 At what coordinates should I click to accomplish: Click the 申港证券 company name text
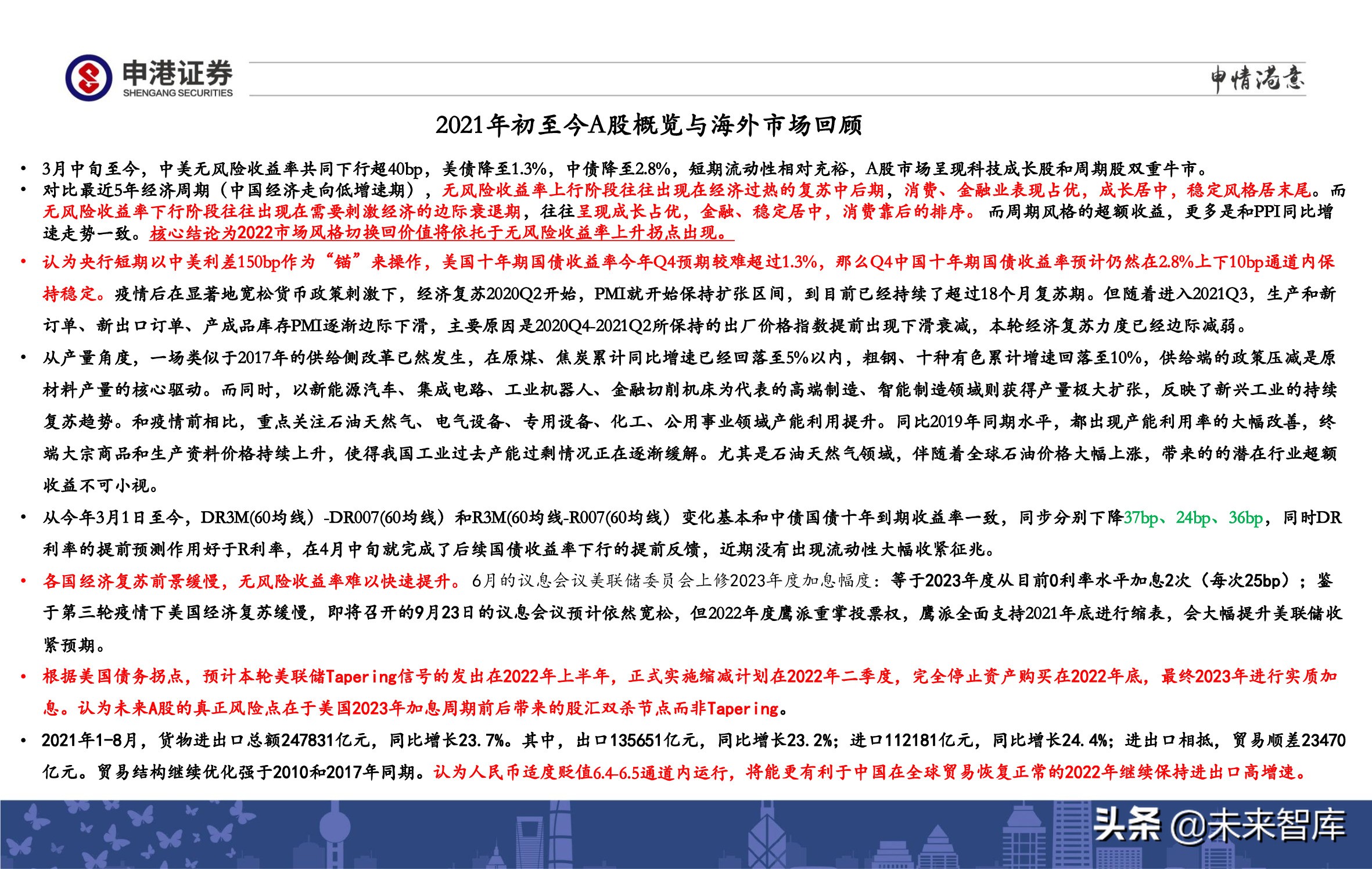[177, 73]
